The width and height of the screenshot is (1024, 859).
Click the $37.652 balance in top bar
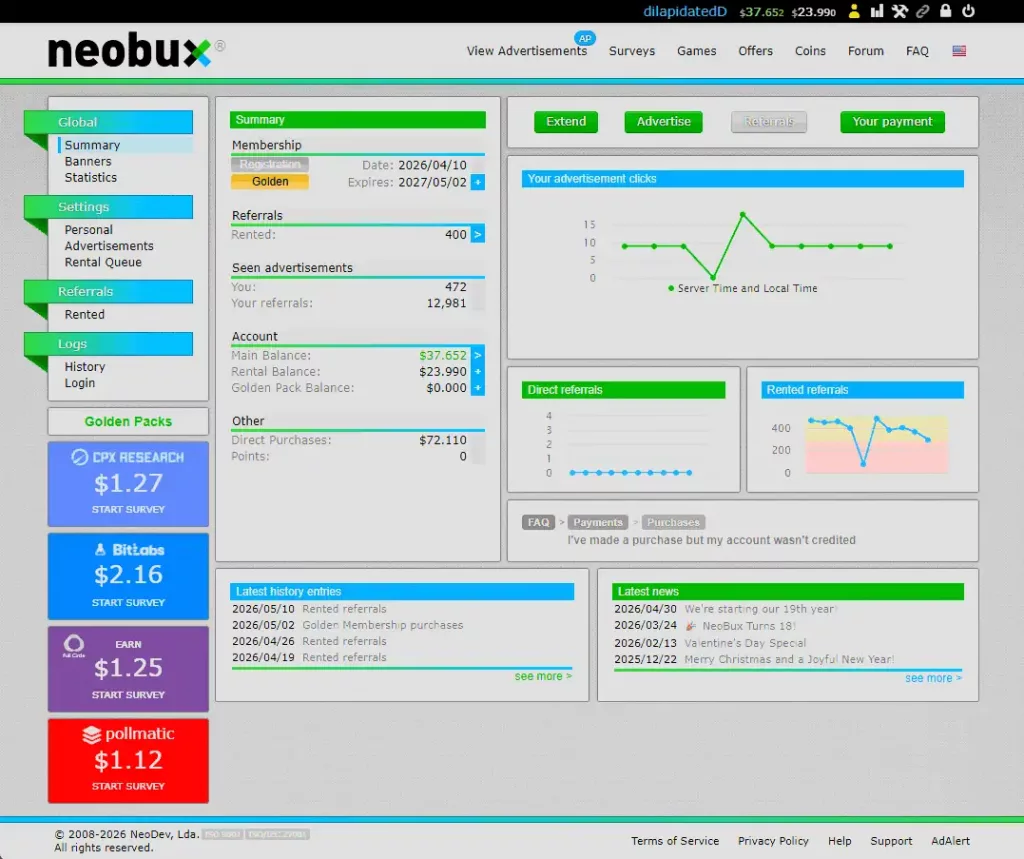pyautogui.click(x=761, y=12)
